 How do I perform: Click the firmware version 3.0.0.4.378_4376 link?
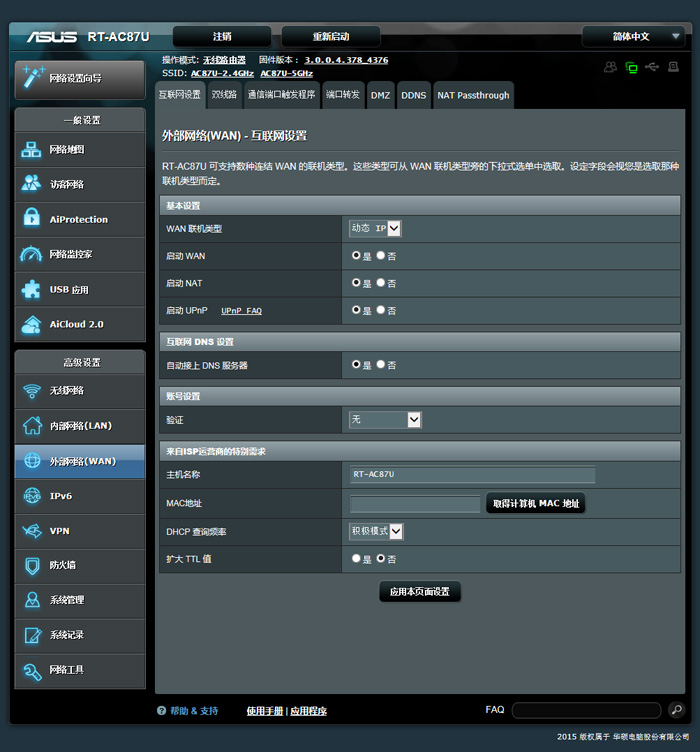click(x=346, y=60)
